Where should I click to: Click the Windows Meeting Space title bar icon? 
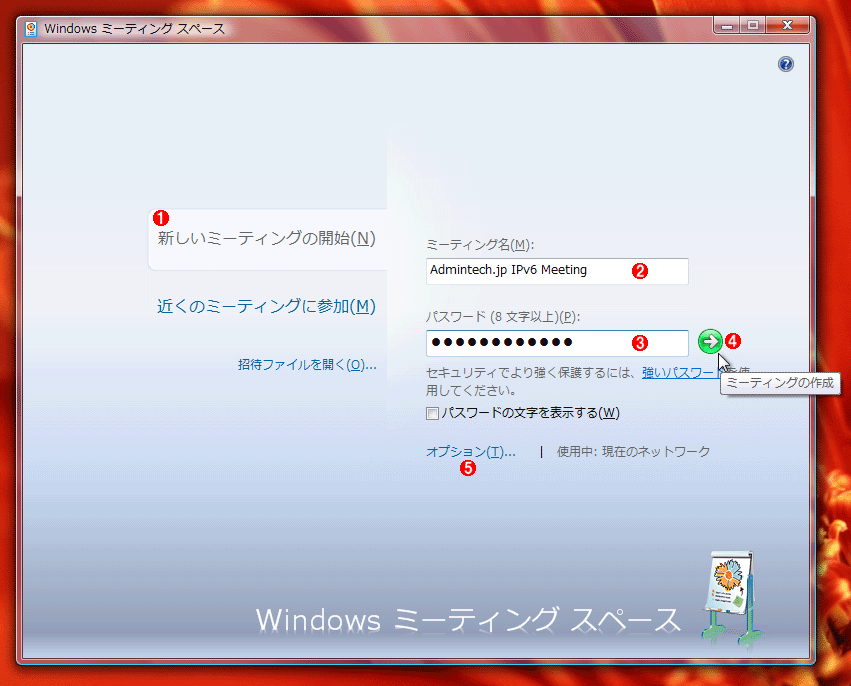[x=31, y=29]
